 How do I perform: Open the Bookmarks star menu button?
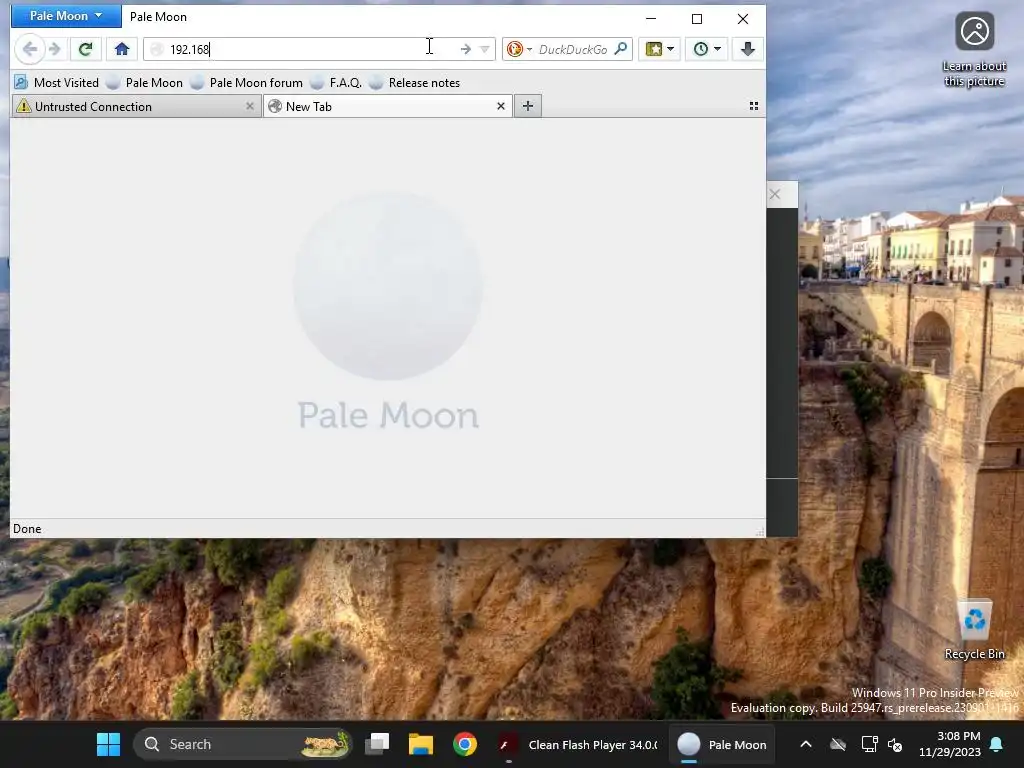[660, 49]
